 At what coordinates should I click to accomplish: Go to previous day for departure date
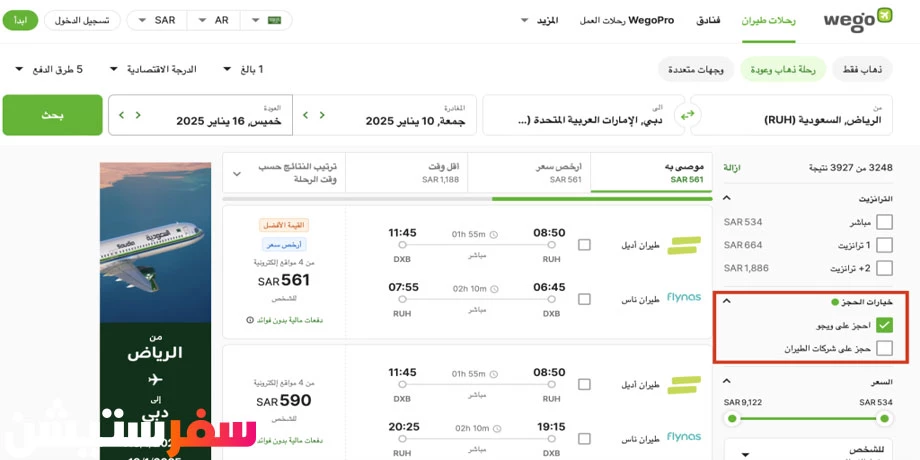322,115
